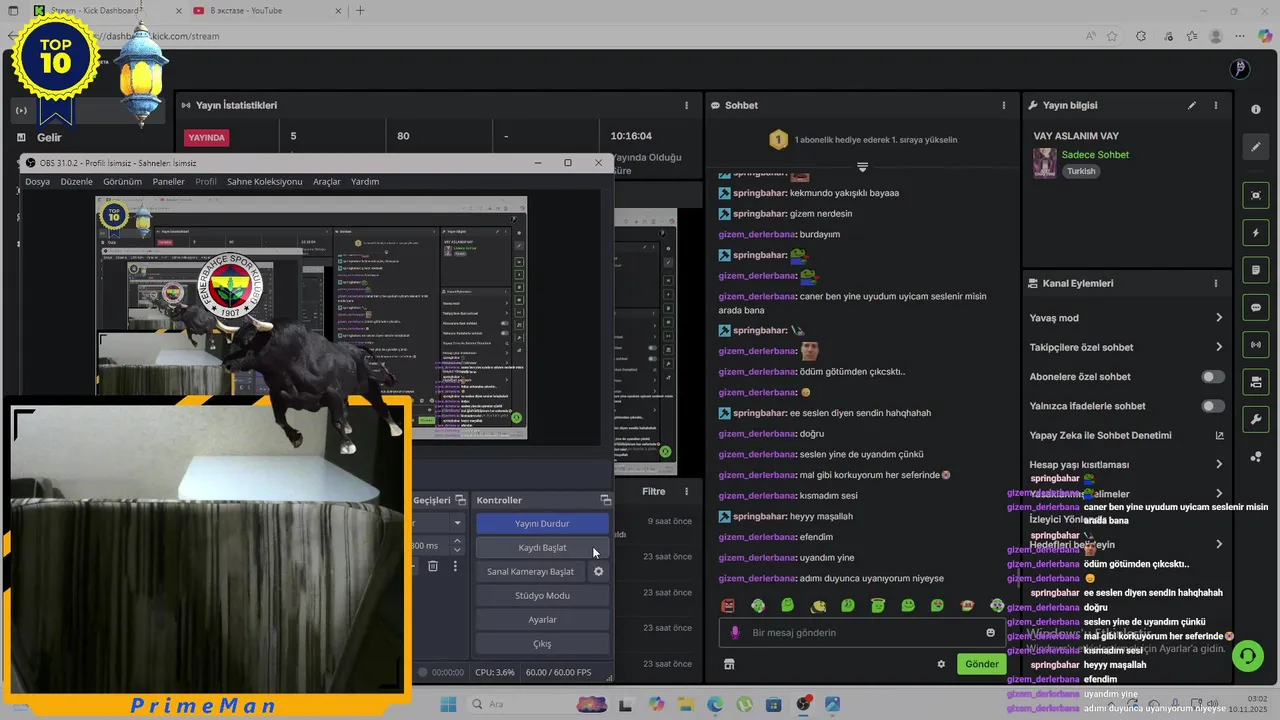This screenshot has height=720, width=1280.
Task: Open three-dot menu beside Filtre
Action: (x=686, y=491)
